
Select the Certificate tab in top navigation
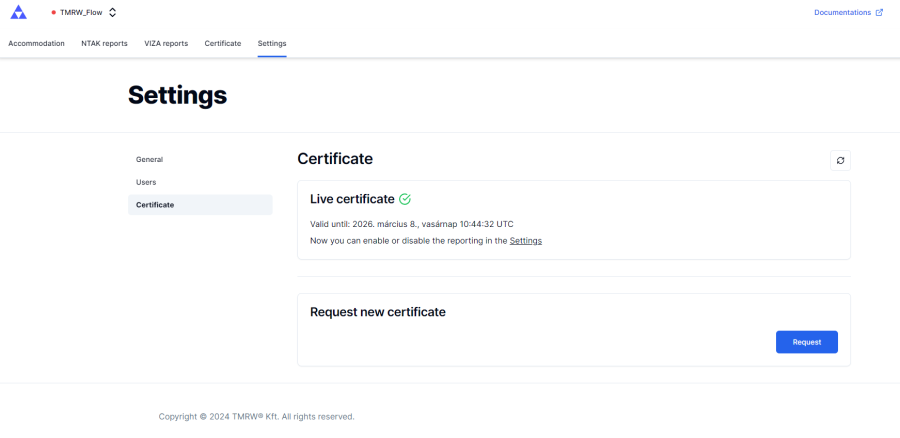click(223, 44)
